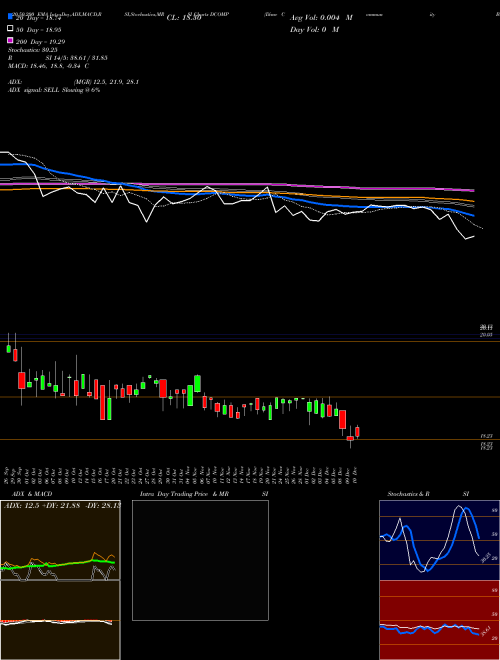Click the white 50 Day legend swatch
500x660 pixels.
coord(10,28)
